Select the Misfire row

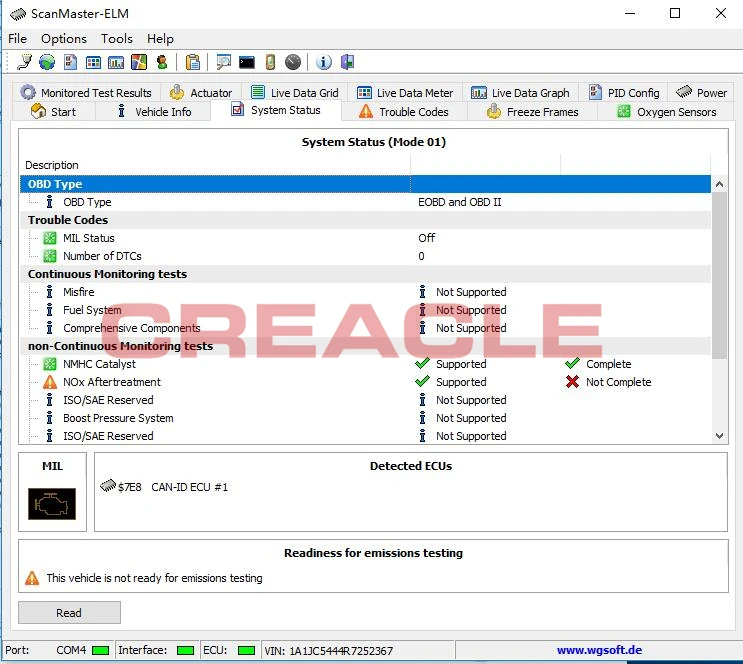coord(365,292)
